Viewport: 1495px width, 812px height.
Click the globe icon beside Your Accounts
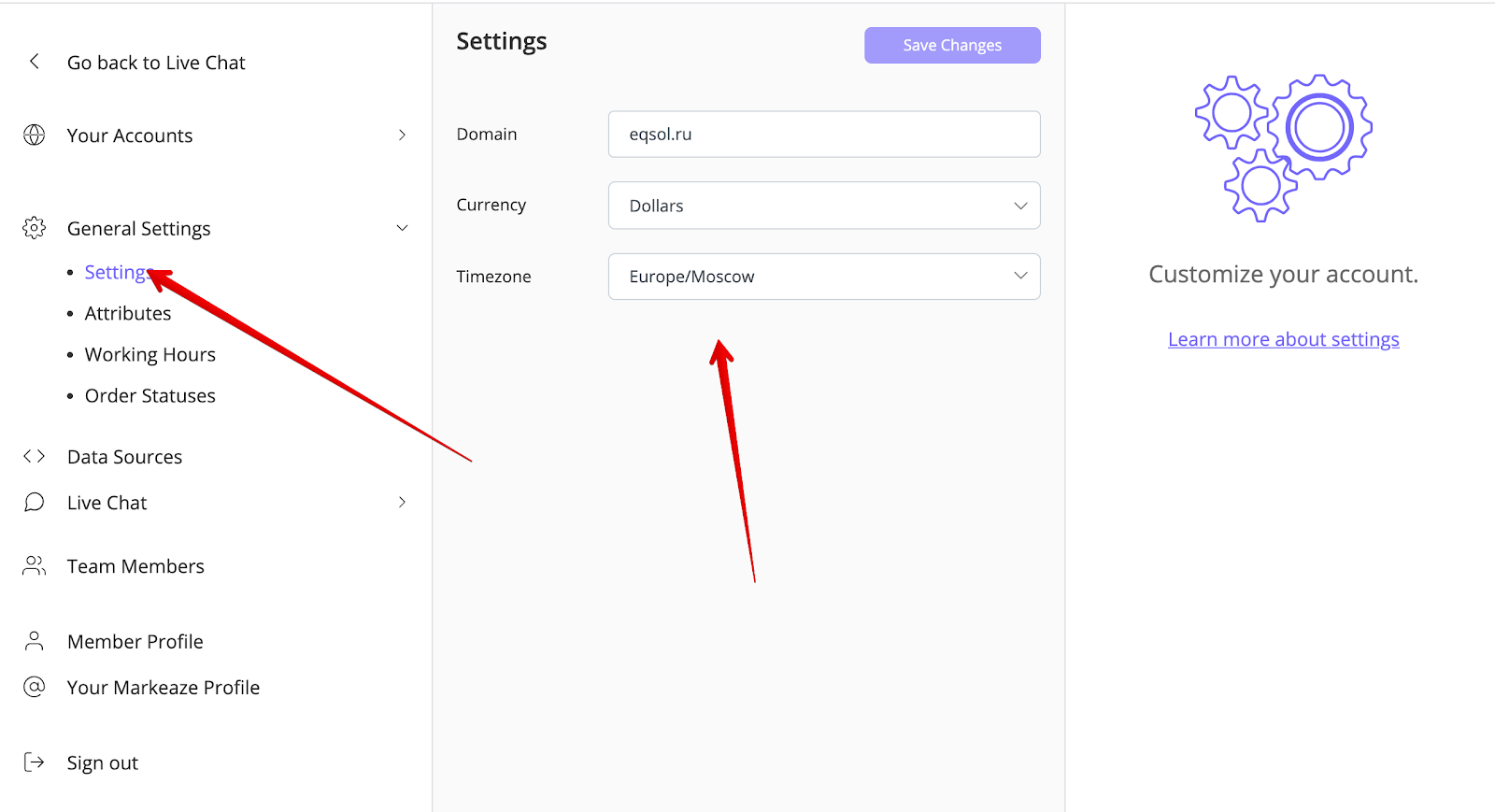coord(35,135)
